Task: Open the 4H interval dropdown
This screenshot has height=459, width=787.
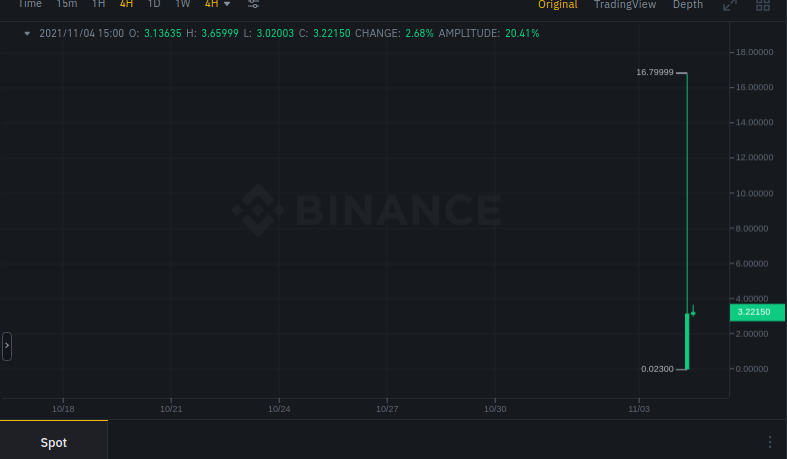Action: coord(217,4)
